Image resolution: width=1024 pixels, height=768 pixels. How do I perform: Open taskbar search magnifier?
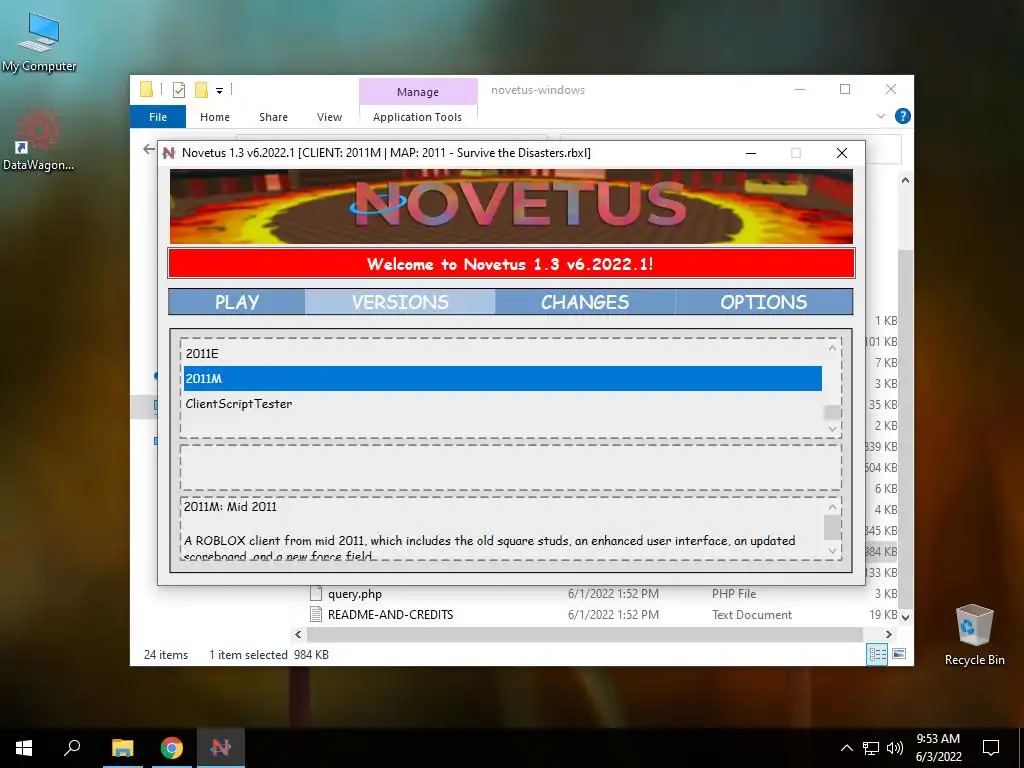click(x=72, y=748)
